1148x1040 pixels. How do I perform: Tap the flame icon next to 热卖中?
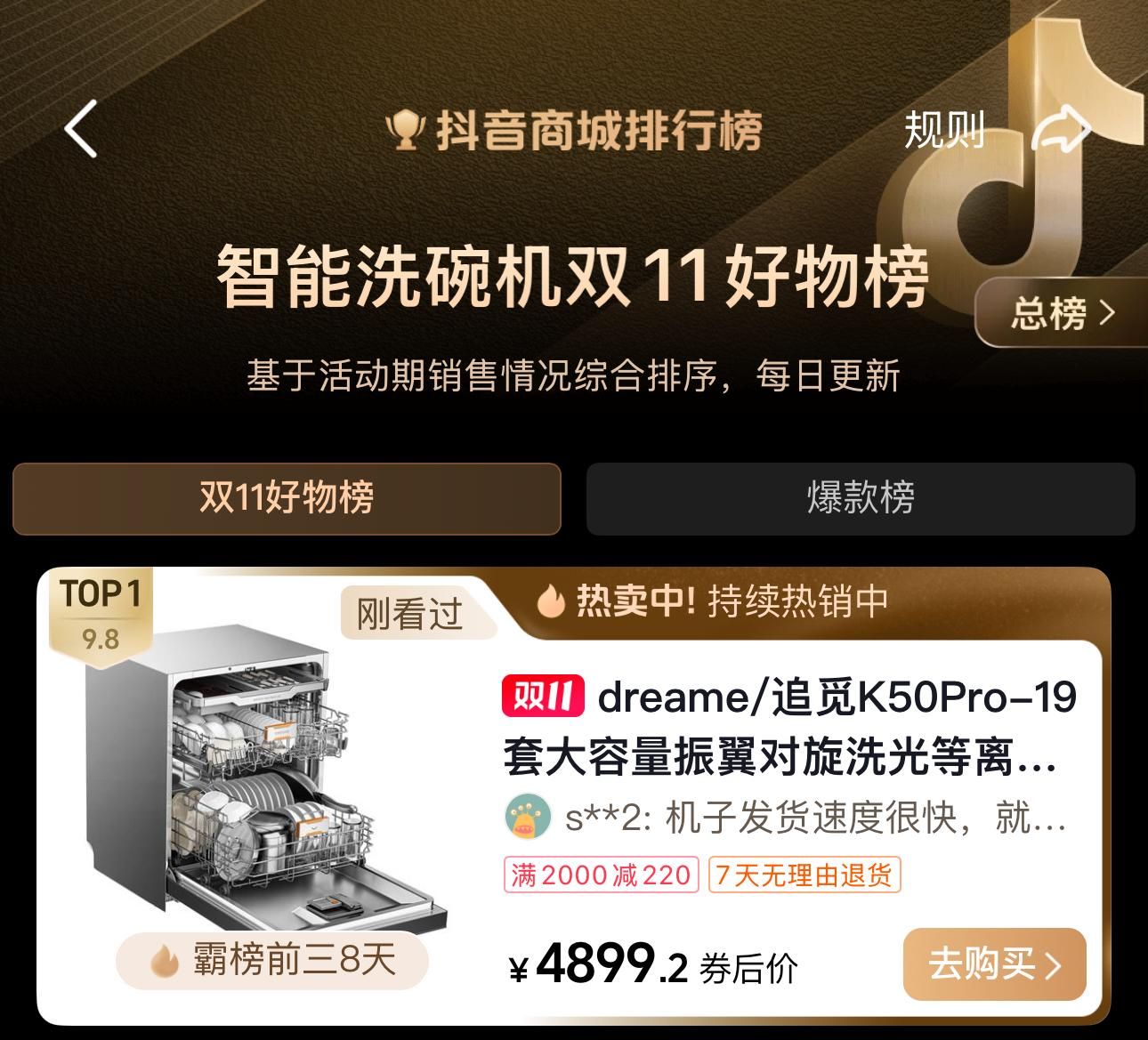click(551, 602)
